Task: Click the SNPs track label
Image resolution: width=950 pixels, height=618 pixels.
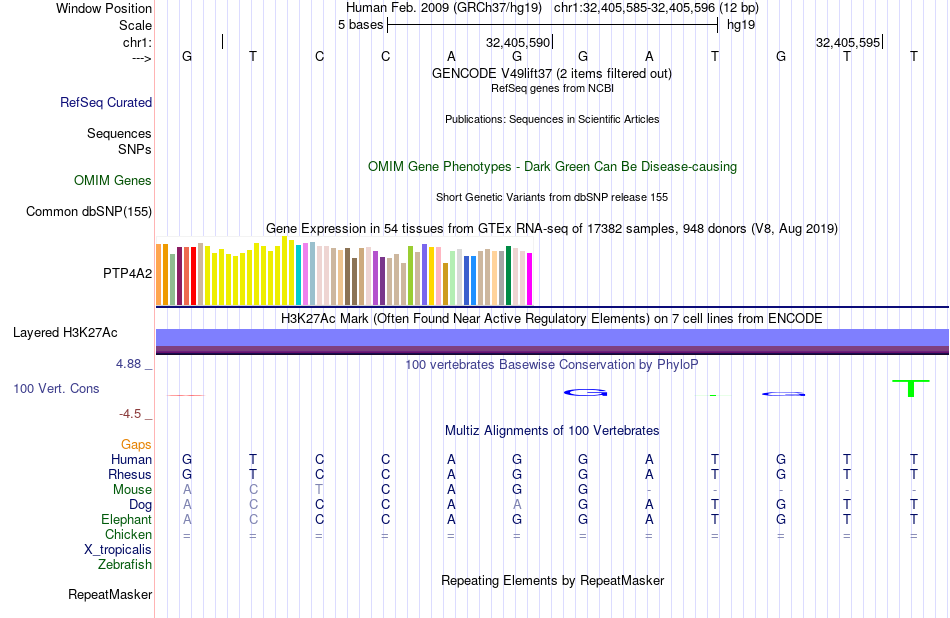Action: pyautogui.click(x=135, y=149)
